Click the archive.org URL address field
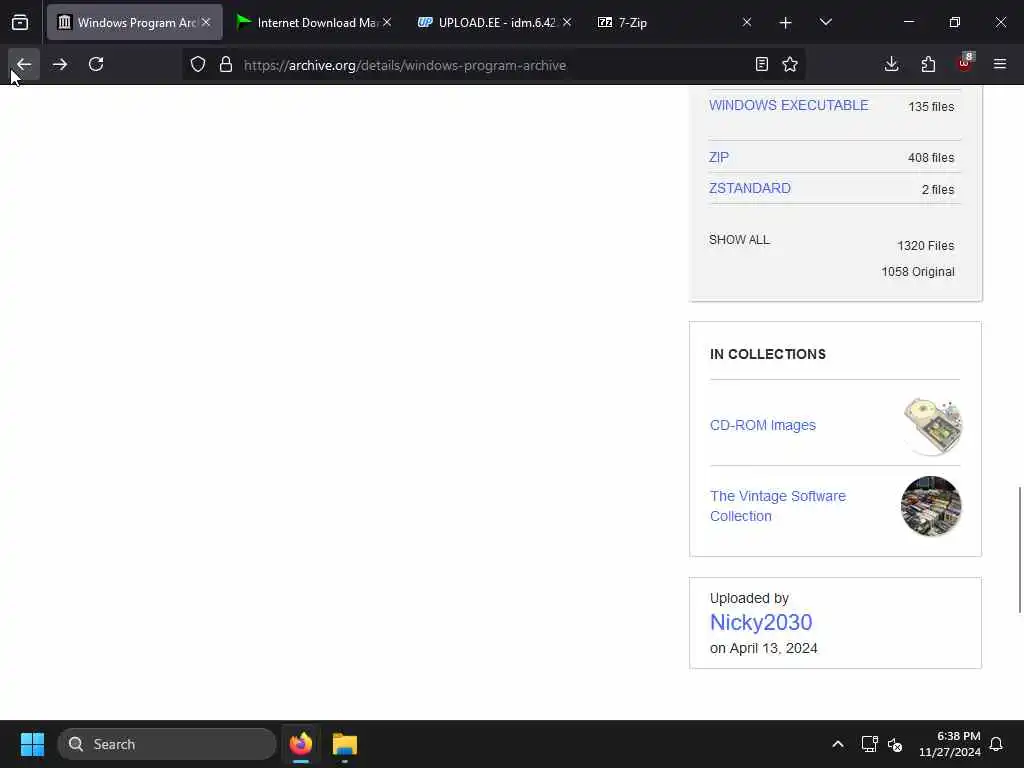Screen dimensions: 1024x768 pyautogui.click(x=493, y=65)
